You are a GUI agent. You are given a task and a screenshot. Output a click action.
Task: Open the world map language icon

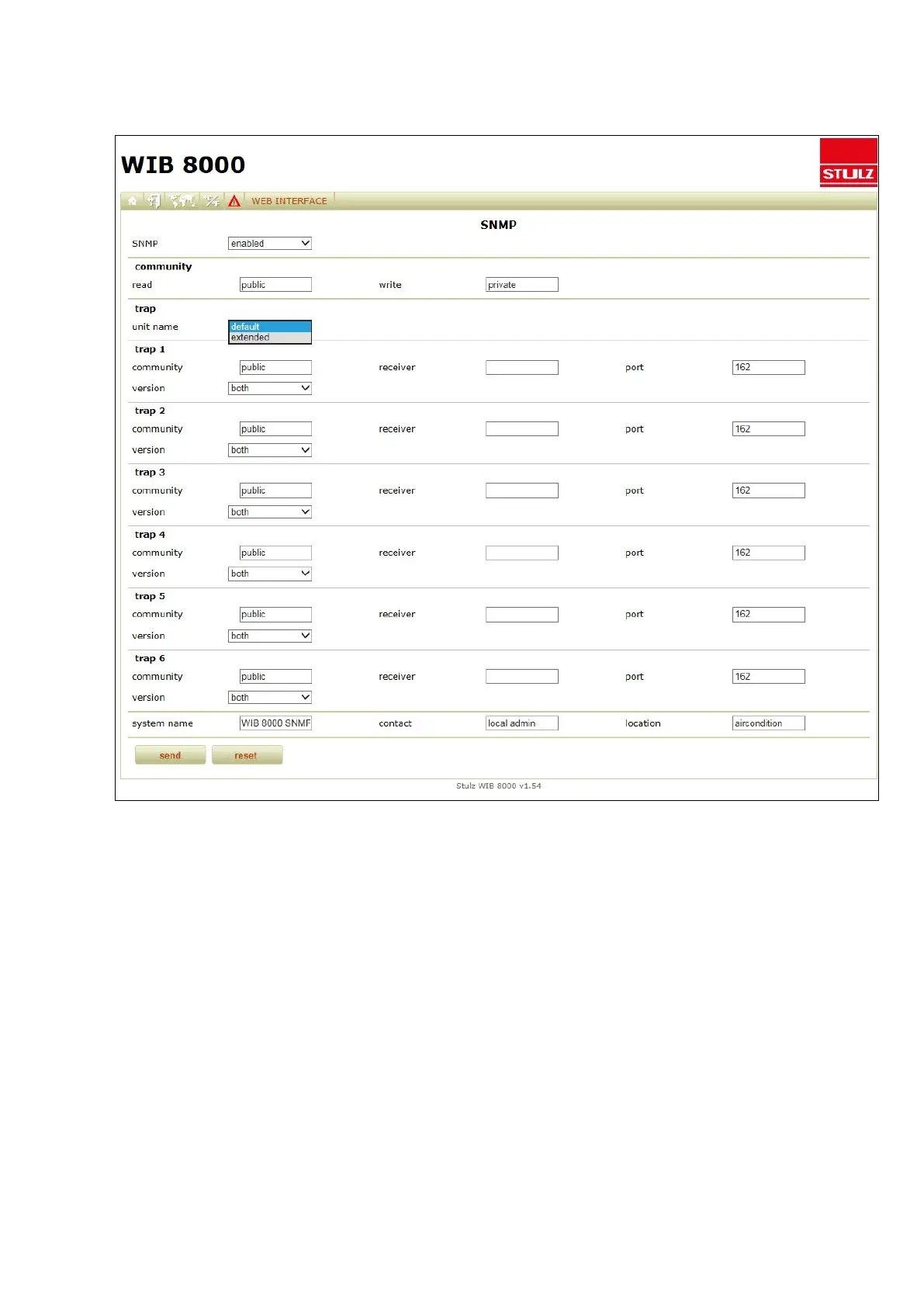(x=182, y=201)
